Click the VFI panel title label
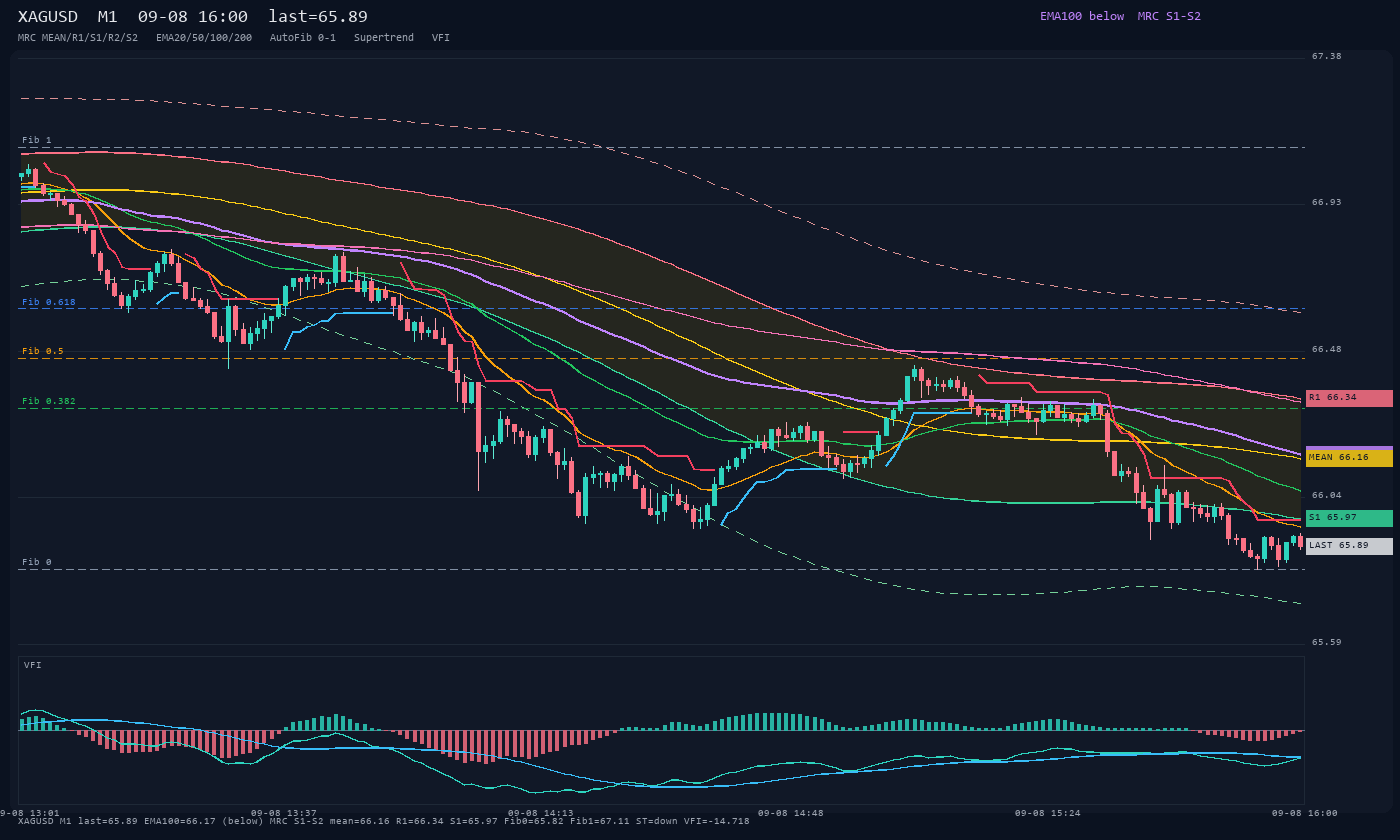Image resolution: width=1400 pixels, height=840 pixels. (x=33, y=665)
